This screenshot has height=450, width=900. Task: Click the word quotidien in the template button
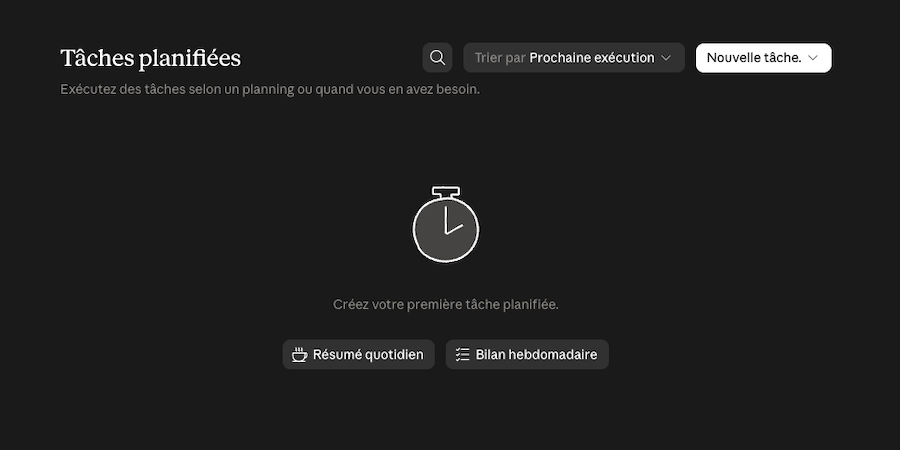394,355
